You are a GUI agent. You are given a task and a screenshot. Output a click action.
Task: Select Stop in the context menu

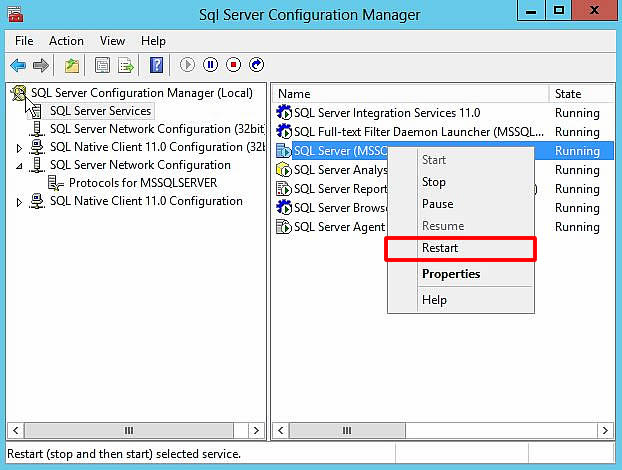434,182
